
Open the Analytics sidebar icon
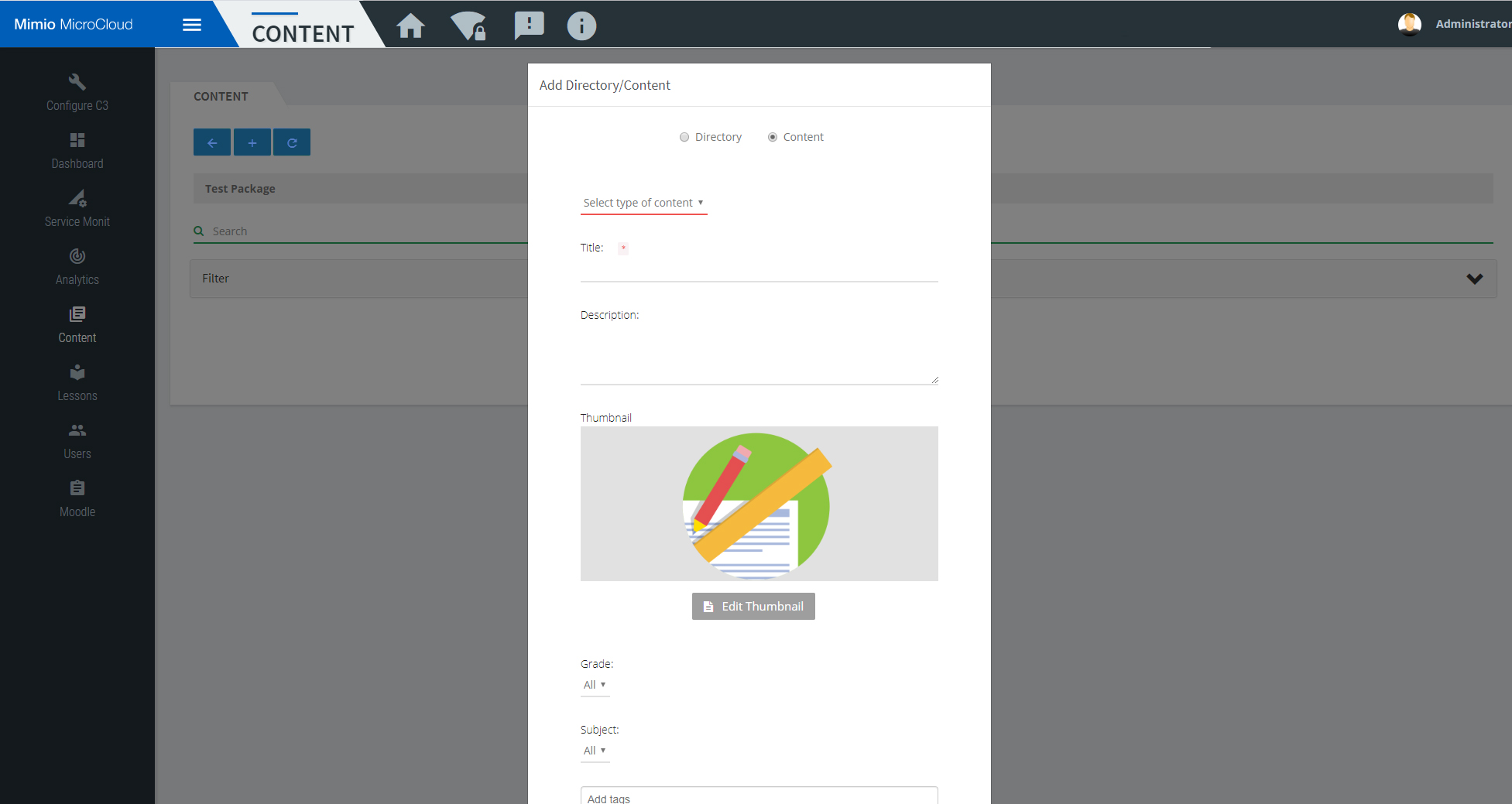[77, 256]
